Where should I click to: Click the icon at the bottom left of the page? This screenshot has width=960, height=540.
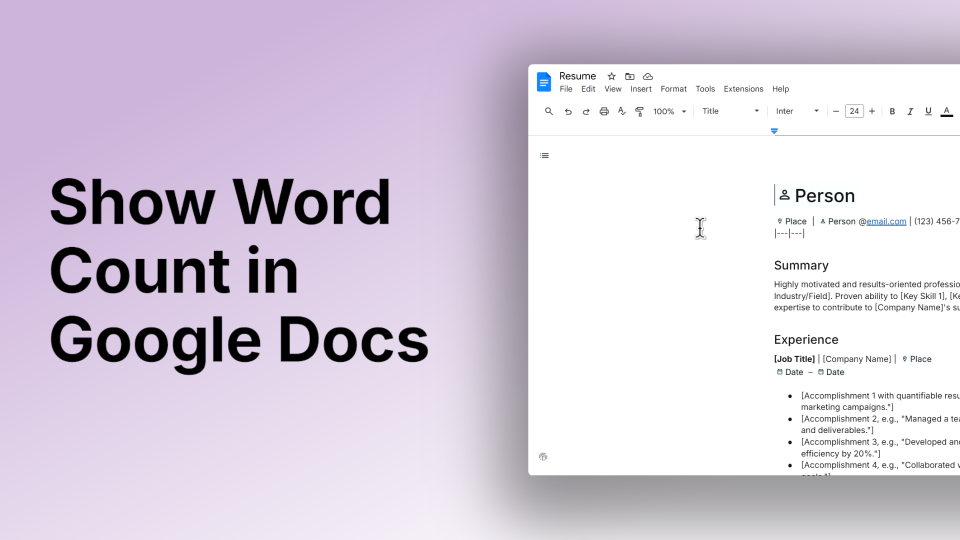pos(543,457)
